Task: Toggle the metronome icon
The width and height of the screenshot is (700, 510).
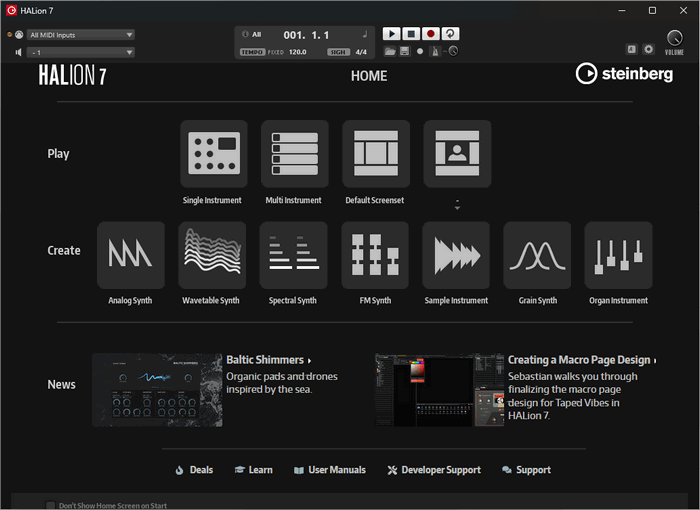Action: pyautogui.click(x=434, y=51)
